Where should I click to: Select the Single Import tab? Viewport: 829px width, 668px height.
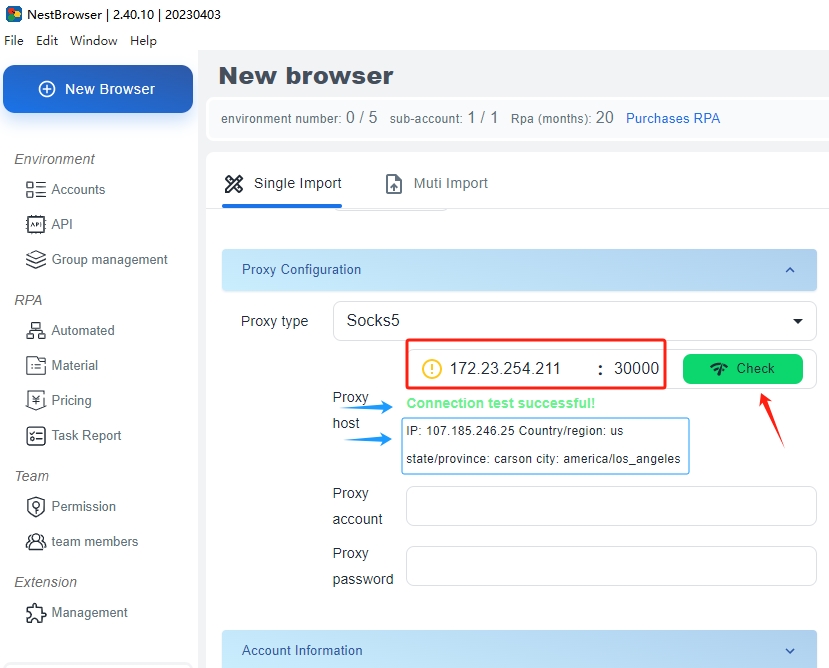283,183
